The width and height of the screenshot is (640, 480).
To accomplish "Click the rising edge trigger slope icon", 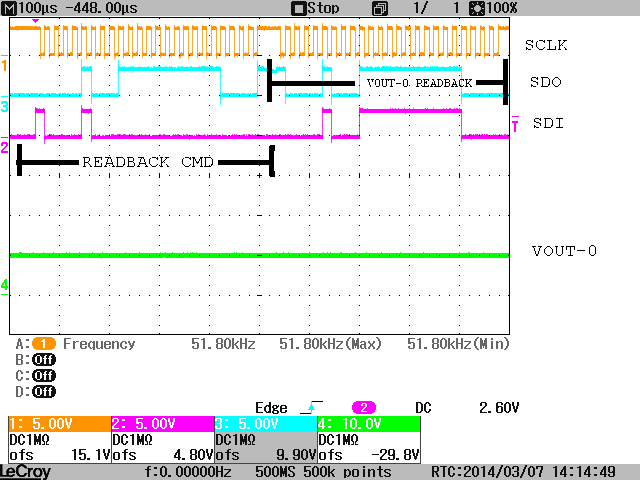I will pos(311,407).
